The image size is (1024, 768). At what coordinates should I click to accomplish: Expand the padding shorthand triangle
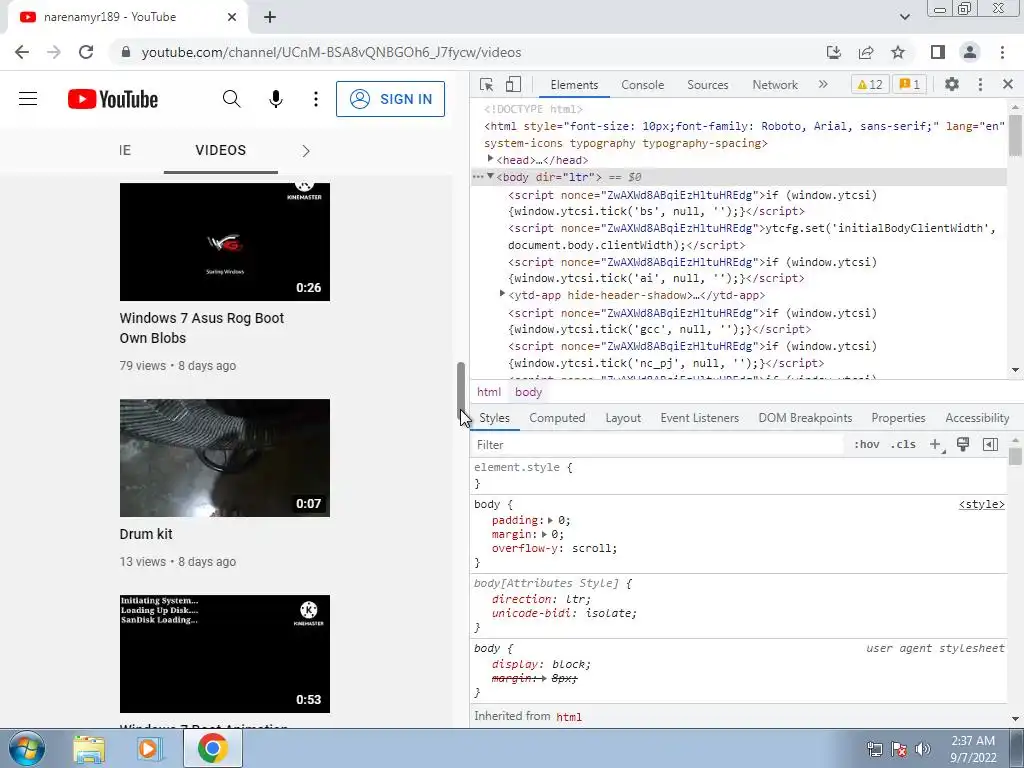coord(551,520)
